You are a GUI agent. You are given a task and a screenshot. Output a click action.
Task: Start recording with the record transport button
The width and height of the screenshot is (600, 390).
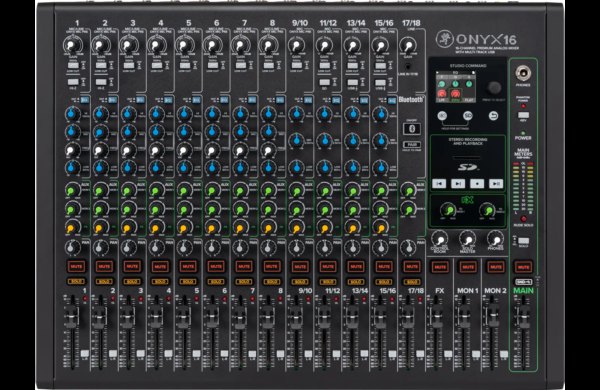point(477,184)
